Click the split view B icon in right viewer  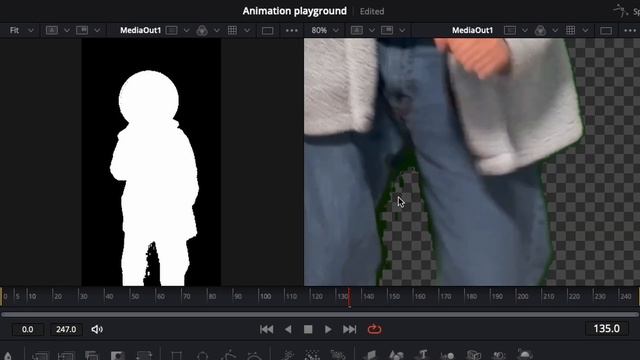coord(387,30)
